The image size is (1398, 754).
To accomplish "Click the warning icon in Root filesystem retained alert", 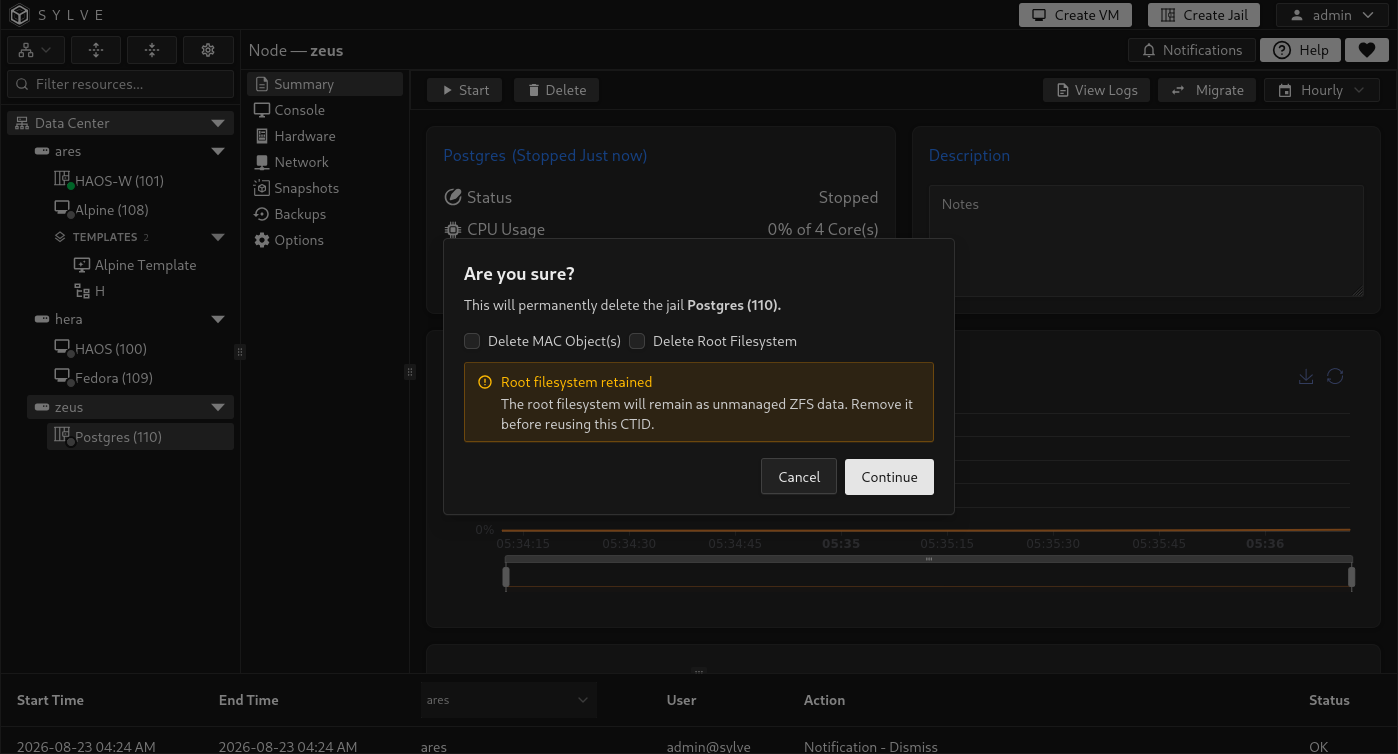I will tap(485, 382).
